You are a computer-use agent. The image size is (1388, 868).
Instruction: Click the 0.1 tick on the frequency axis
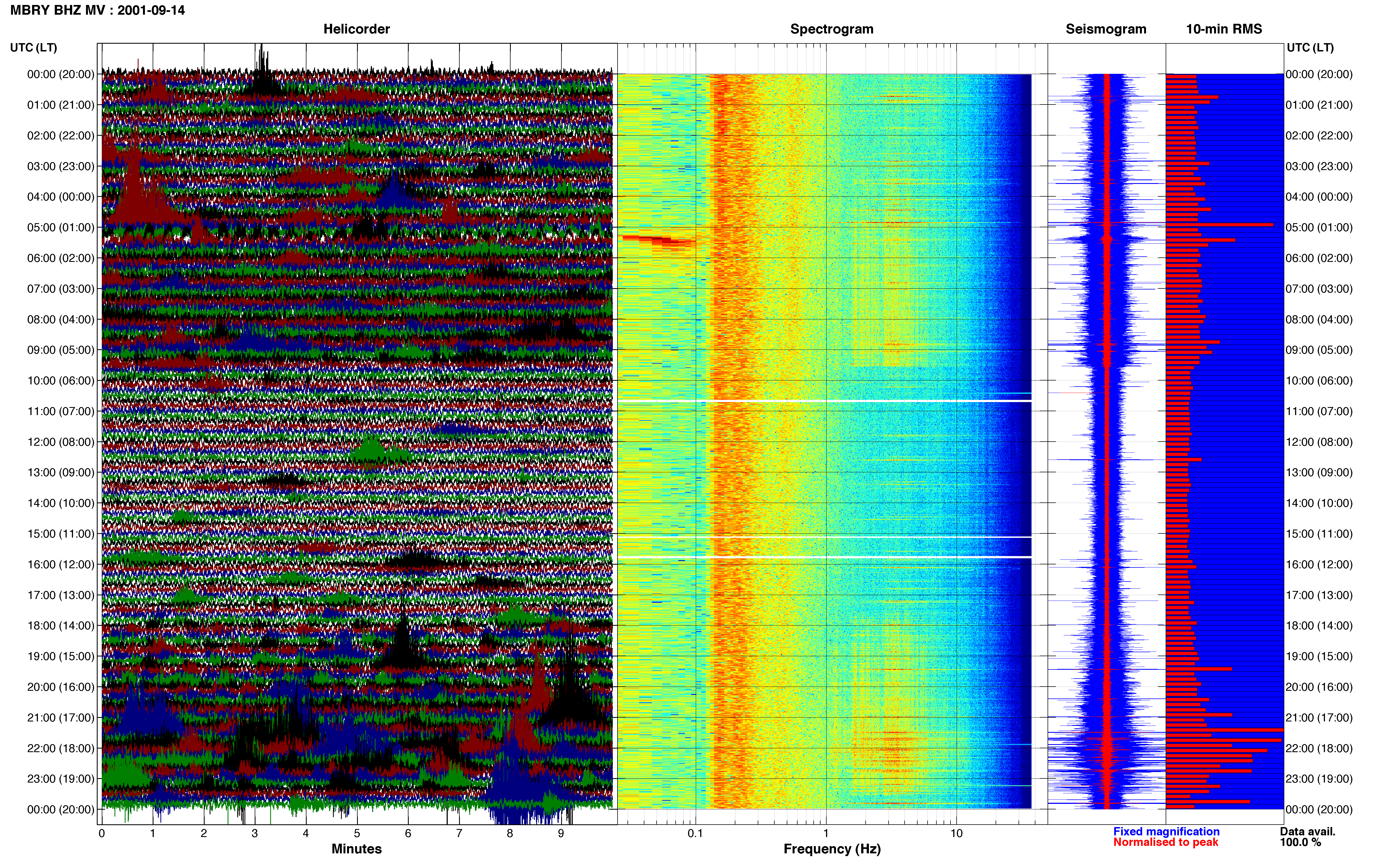695,833
